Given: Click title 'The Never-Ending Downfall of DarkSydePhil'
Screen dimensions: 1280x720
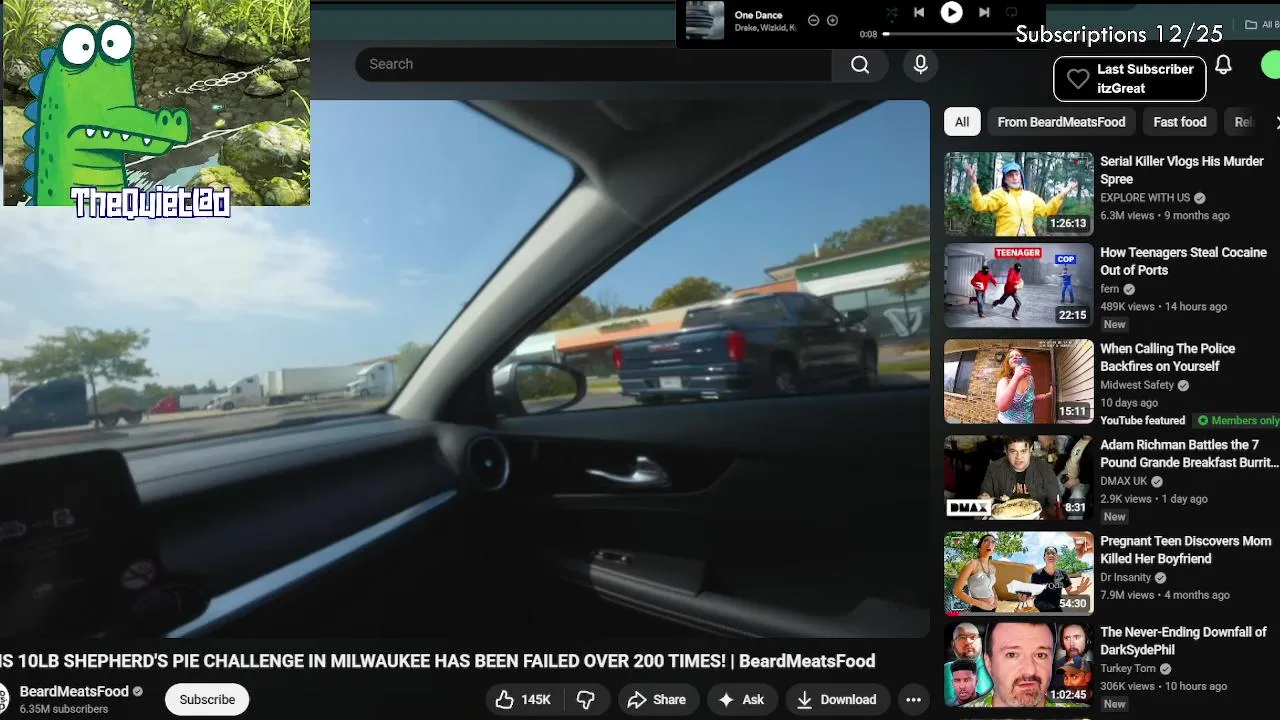Looking at the screenshot, I should 1183,641.
